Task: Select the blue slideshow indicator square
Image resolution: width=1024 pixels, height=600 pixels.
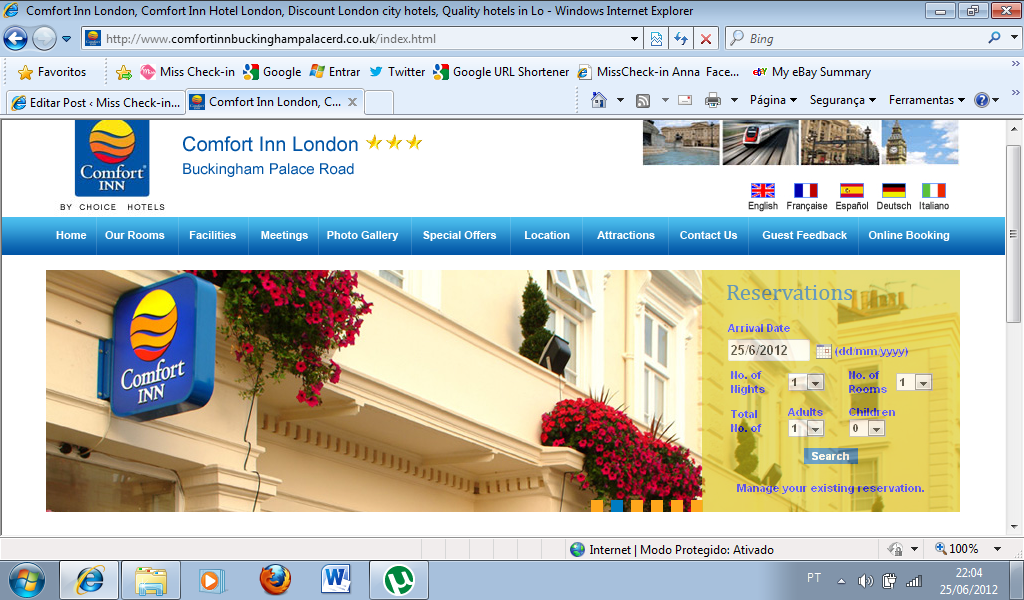Action: coord(617,506)
